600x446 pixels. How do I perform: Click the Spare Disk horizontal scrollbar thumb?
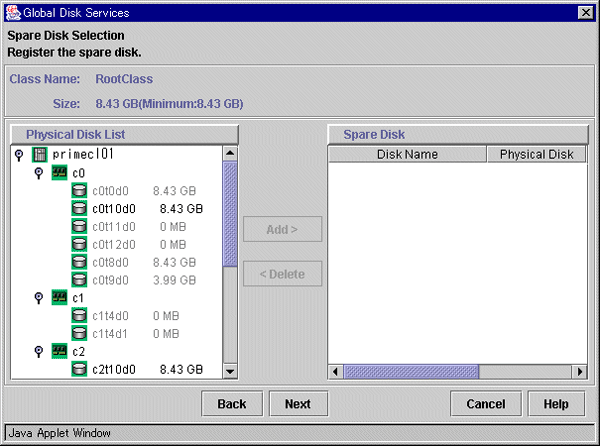tap(411, 371)
